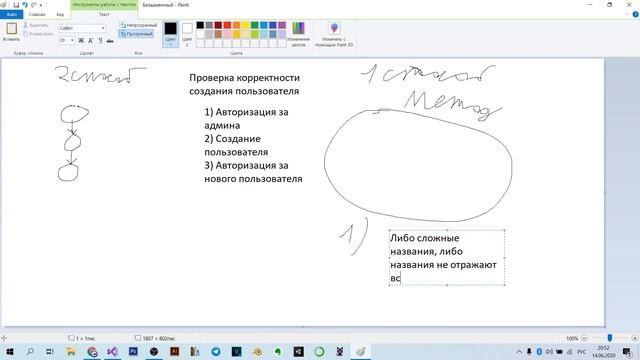Click the Paint help icon
This screenshot has height=360, width=640.
[x=636, y=14]
